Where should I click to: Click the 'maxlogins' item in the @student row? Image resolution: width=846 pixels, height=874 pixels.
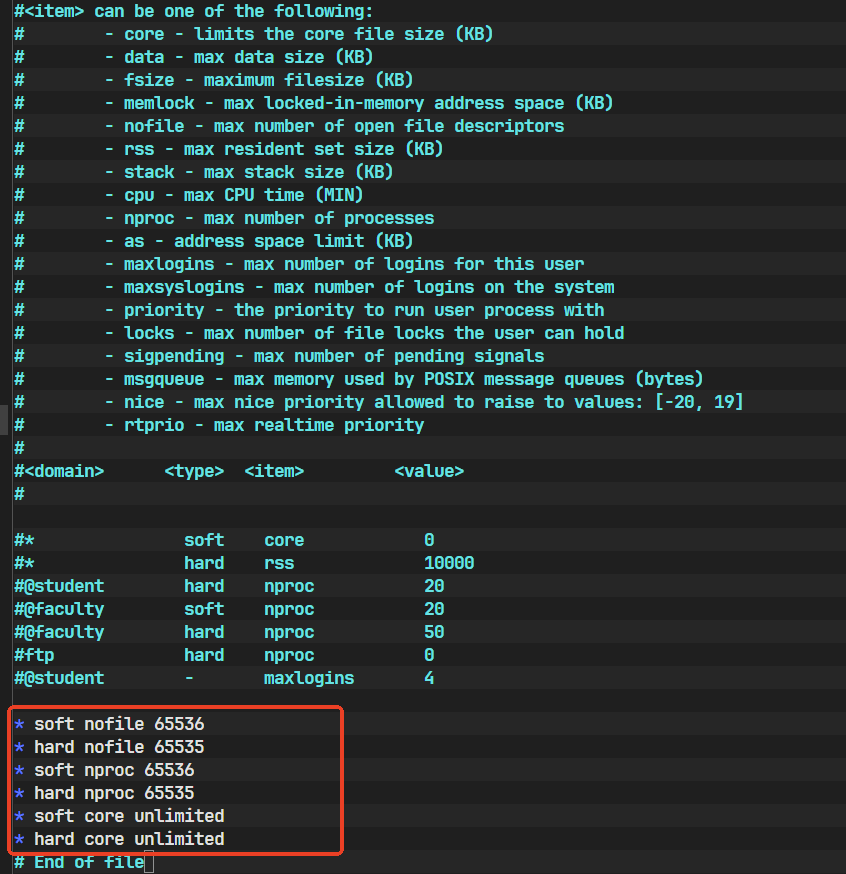coord(309,678)
